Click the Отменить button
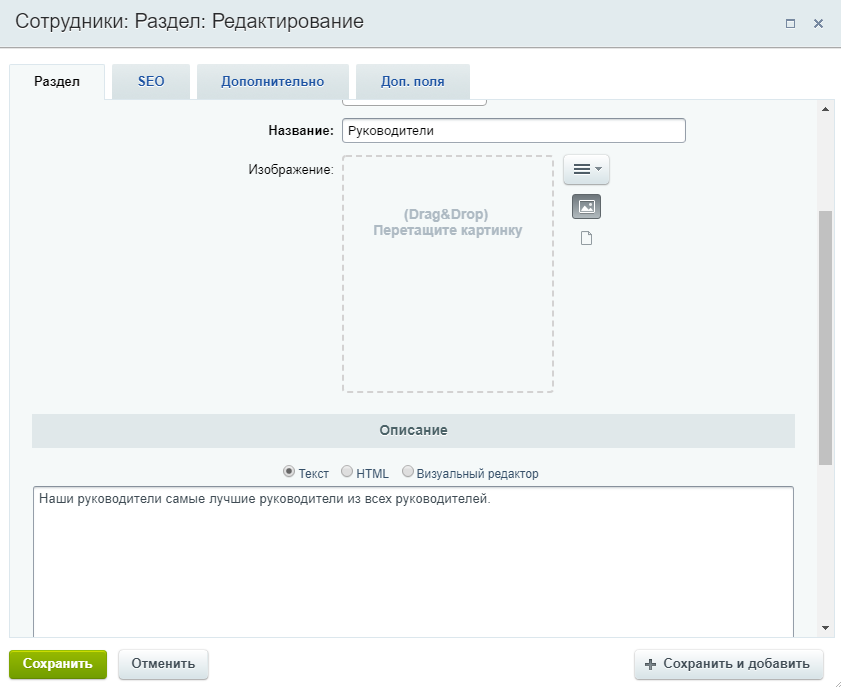 163,664
